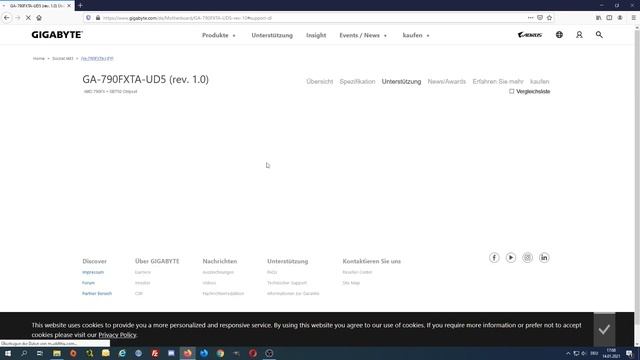Open Insight in top navigation
640x360 pixels.
[316, 36]
